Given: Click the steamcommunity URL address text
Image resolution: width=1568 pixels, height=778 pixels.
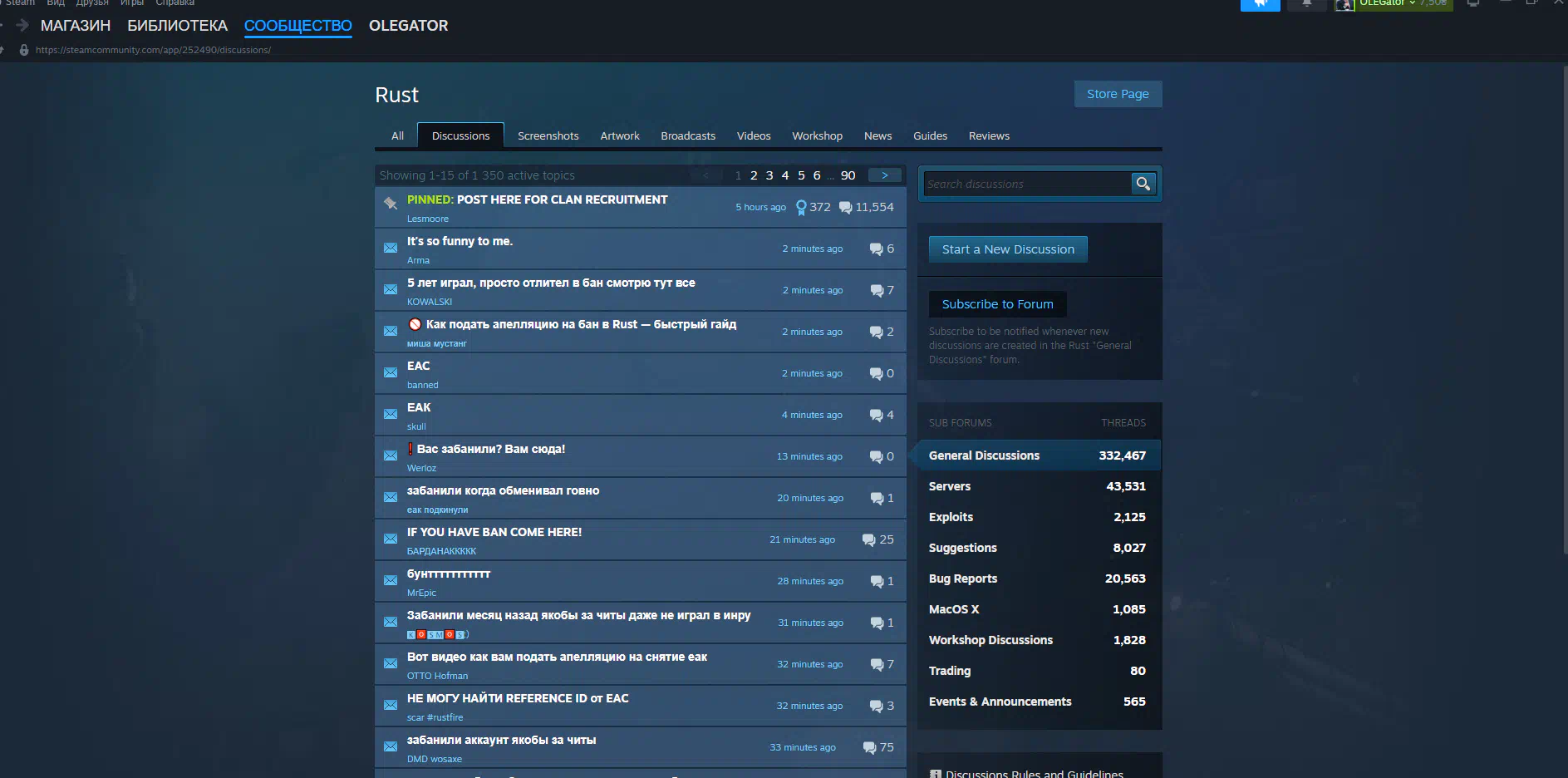Looking at the screenshot, I should coord(153,50).
